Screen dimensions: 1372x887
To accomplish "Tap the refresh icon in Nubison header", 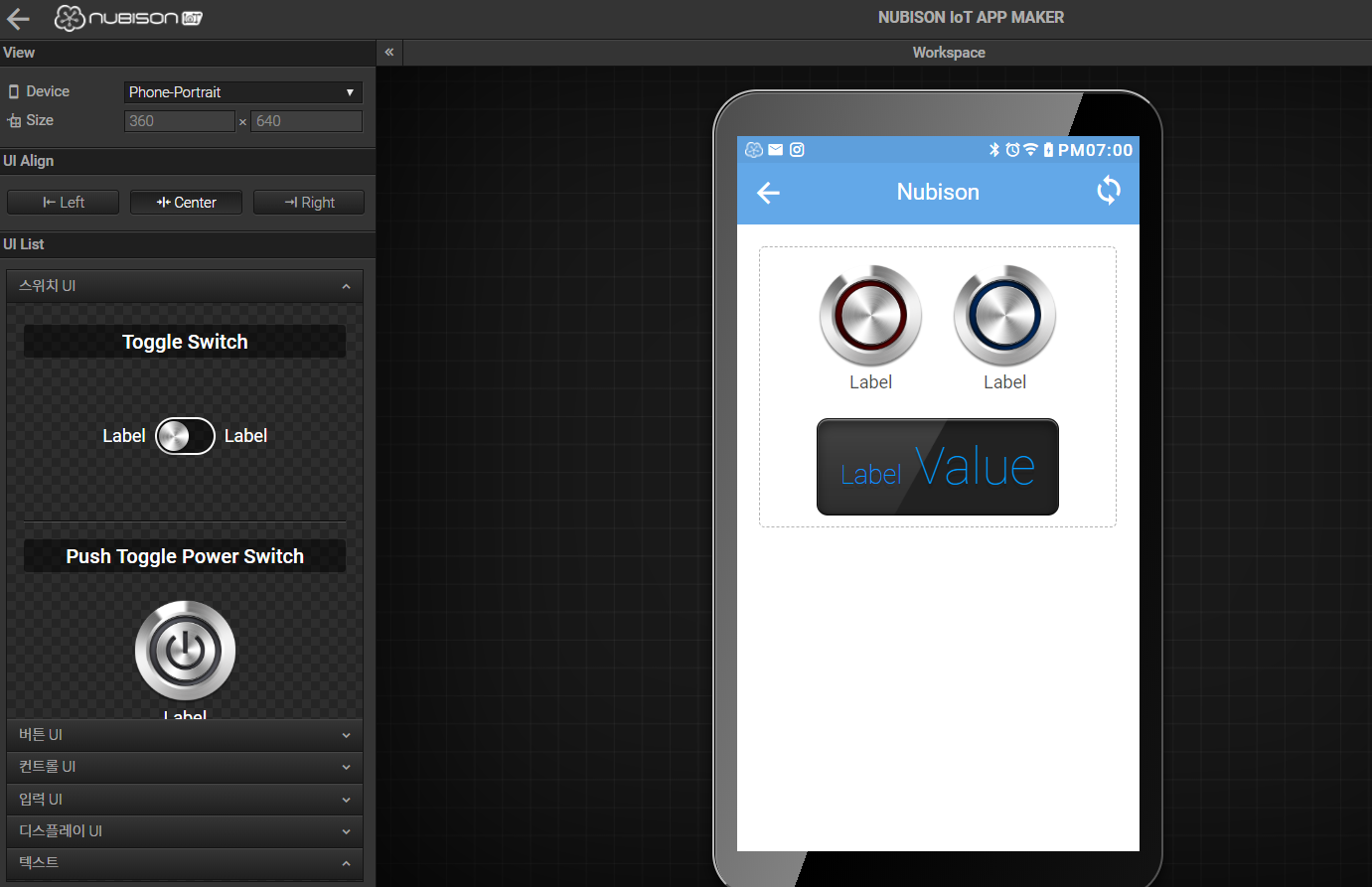I will (x=1109, y=191).
